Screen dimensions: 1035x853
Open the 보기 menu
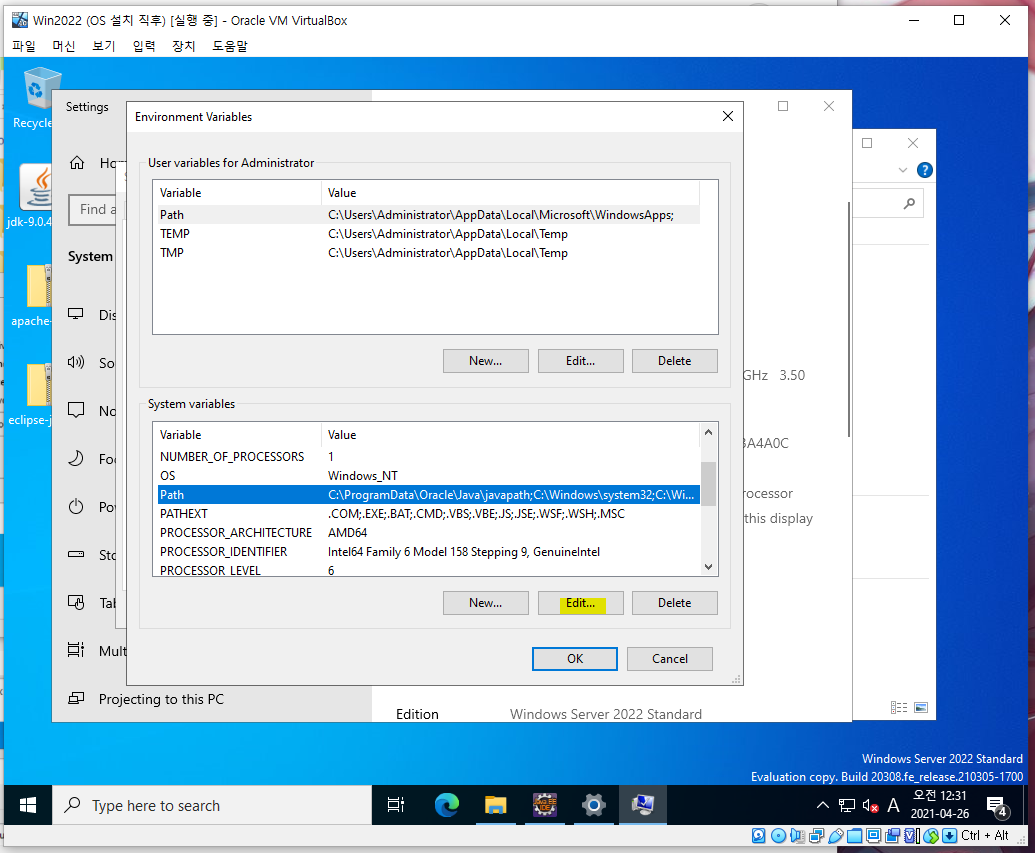[104, 46]
